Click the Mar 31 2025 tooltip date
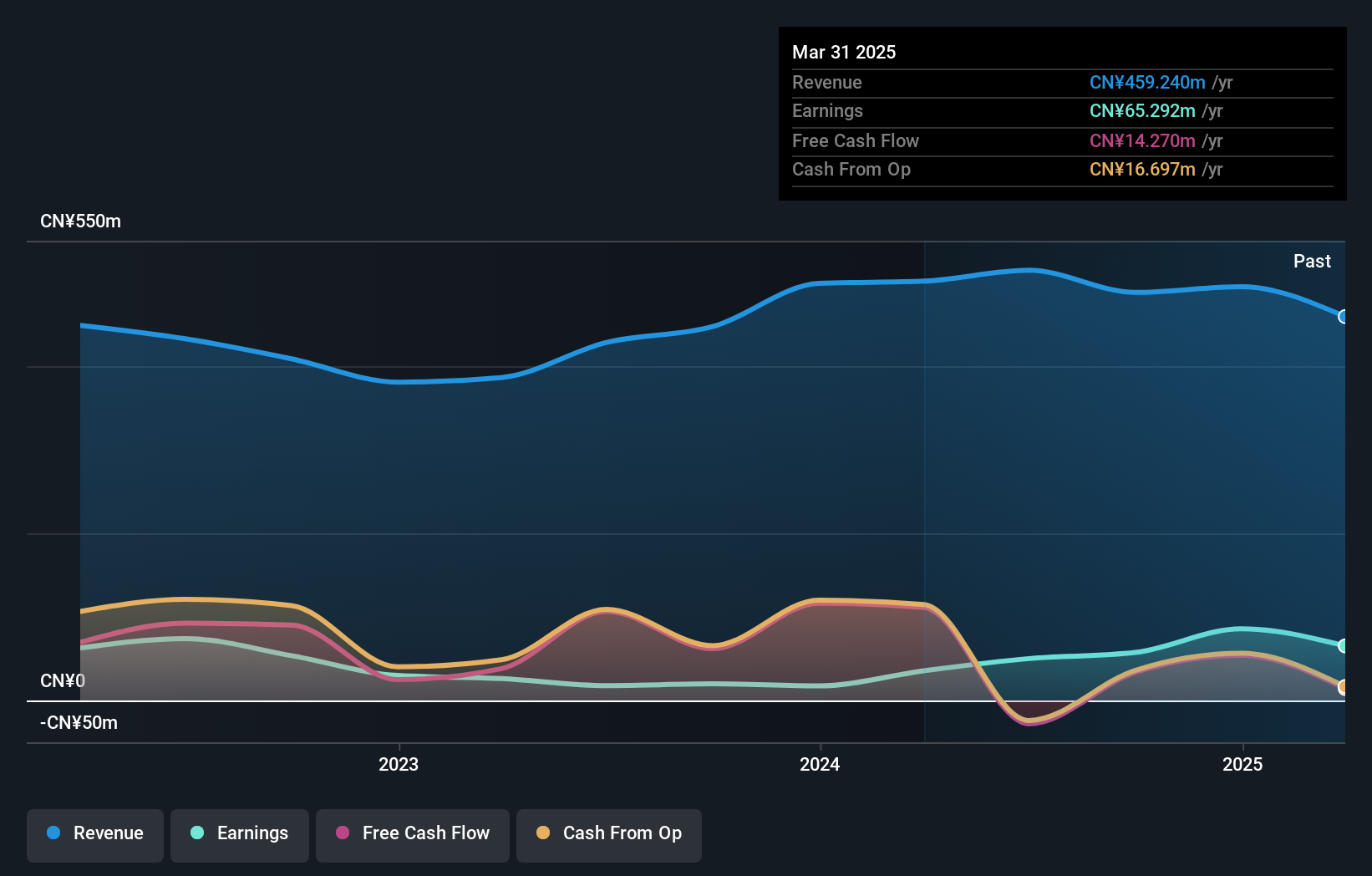Image resolution: width=1372 pixels, height=876 pixels. point(844,52)
